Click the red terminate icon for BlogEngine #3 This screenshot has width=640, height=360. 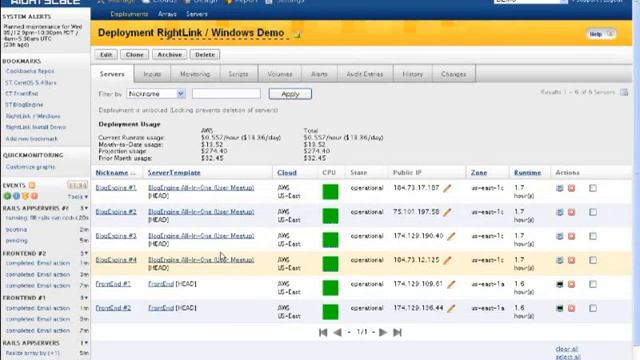(571, 236)
